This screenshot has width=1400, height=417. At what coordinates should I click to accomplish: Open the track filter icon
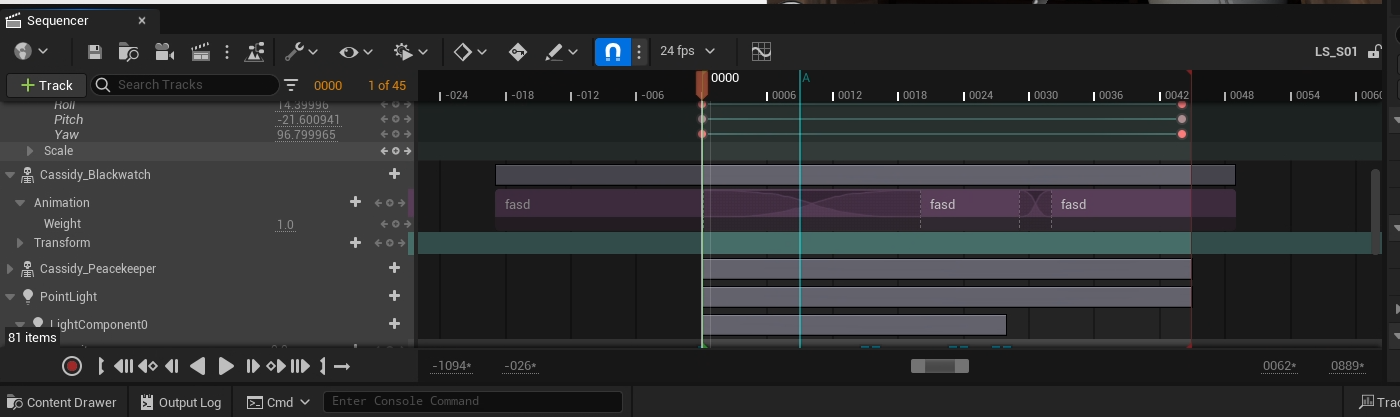pos(291,85)
